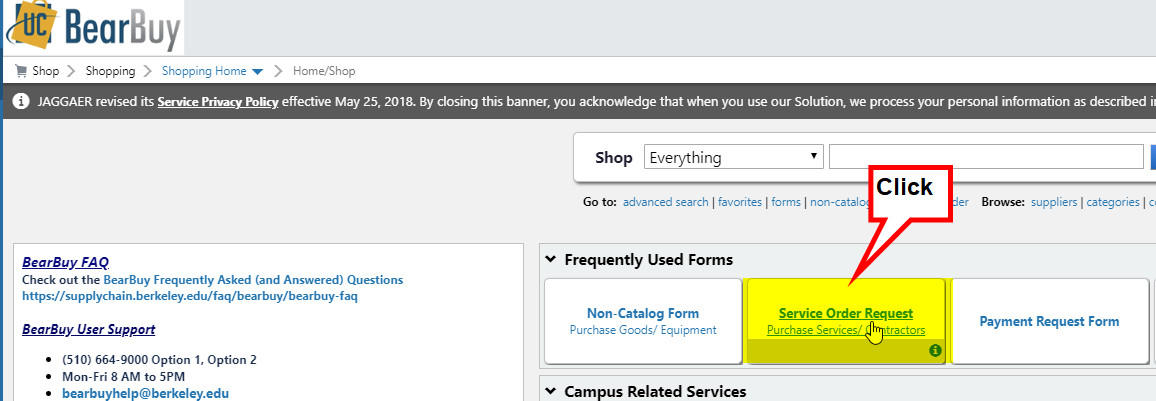The width and height of the screenshot is (1156, 401).
Task: Go to the forms link
Action: (786, 202)
